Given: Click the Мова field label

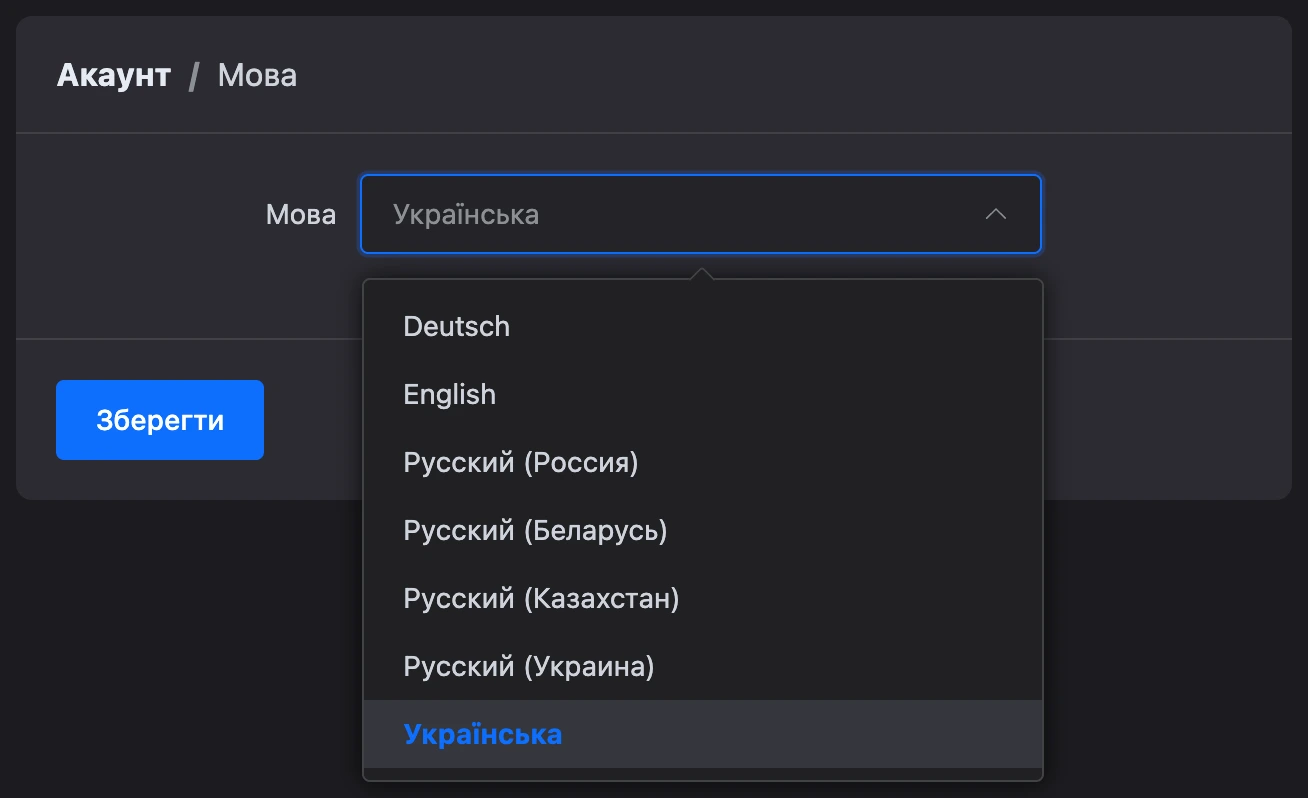Looking at the screenshot, I should (x=301, y=214).
